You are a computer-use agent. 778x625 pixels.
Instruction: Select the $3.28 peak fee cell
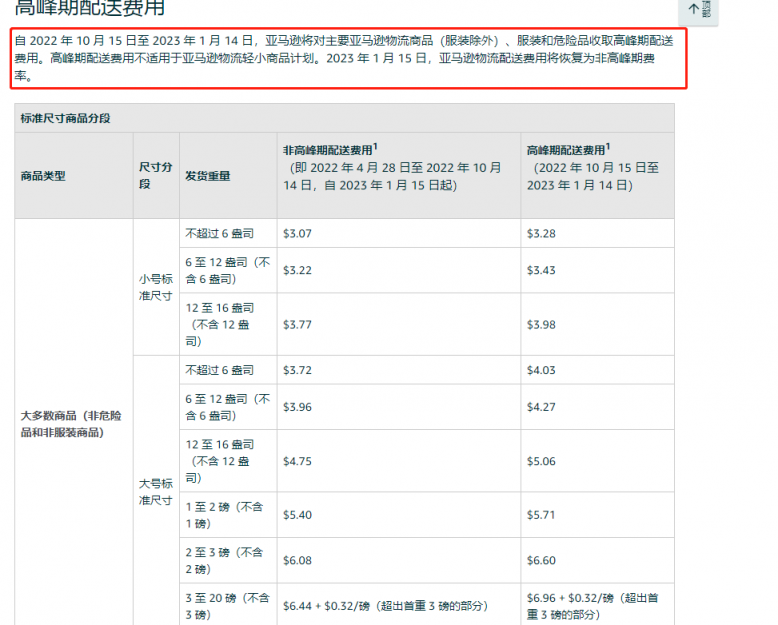pos(597,233)
